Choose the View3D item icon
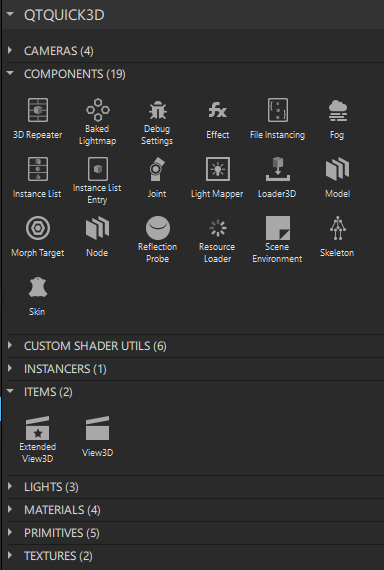This screenshot has height=570, width=384. [97, 428]
